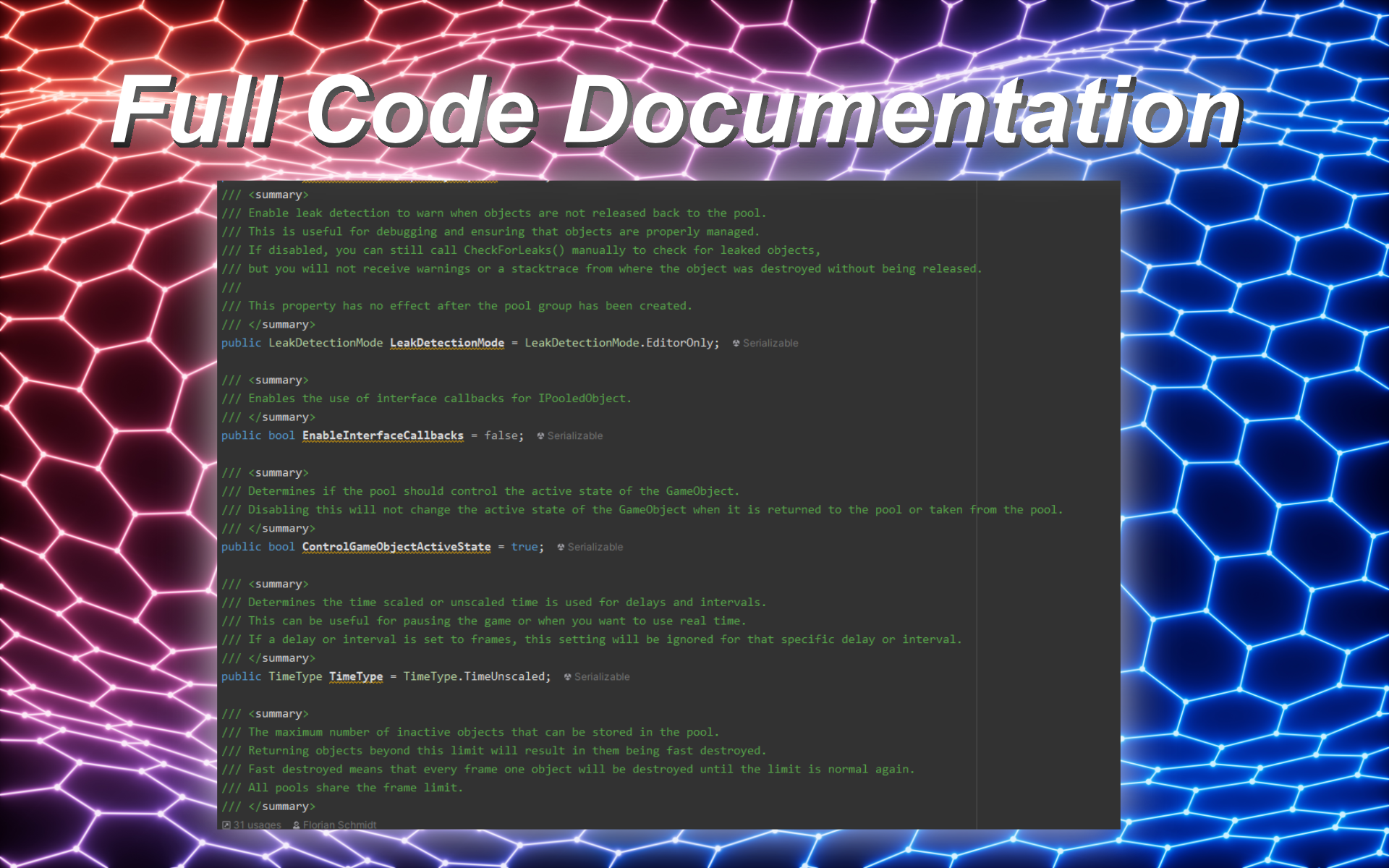Click the Full Code Documentation title
This screenshot has height=868, width=1389.
pos(677,110)
